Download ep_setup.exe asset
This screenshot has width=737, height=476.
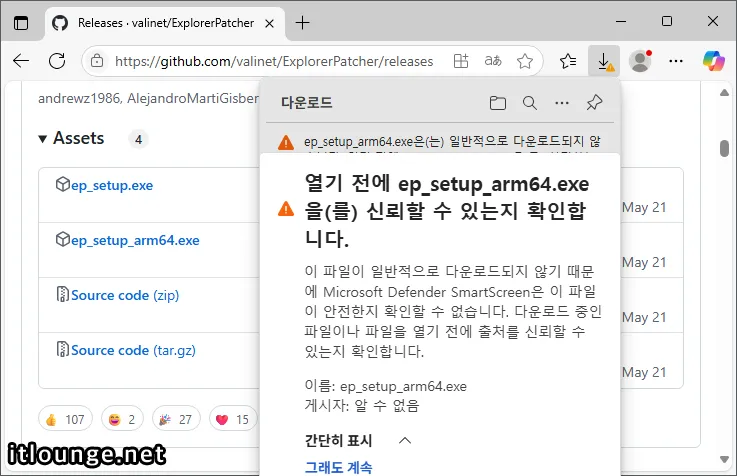(112, 185)
